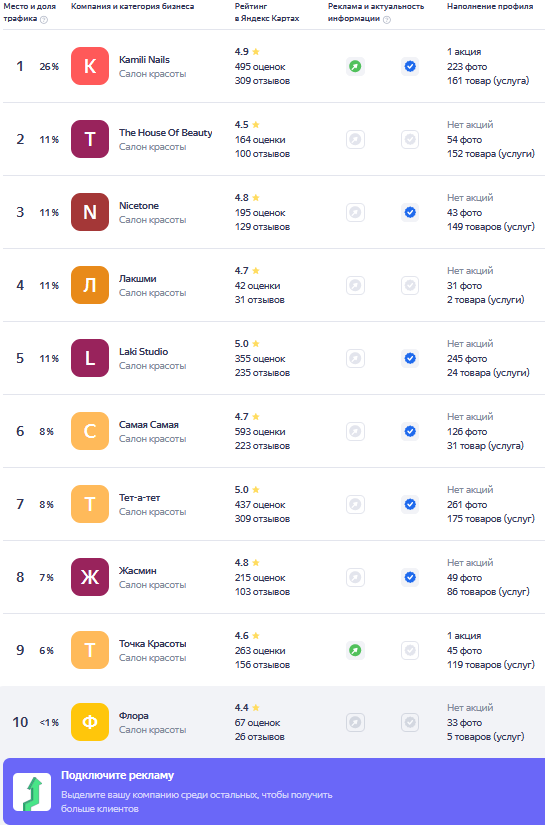Click the red K avatar of Kamili Nails
Image resolution: width=545 pixels, height=825 pixels.
90,66
